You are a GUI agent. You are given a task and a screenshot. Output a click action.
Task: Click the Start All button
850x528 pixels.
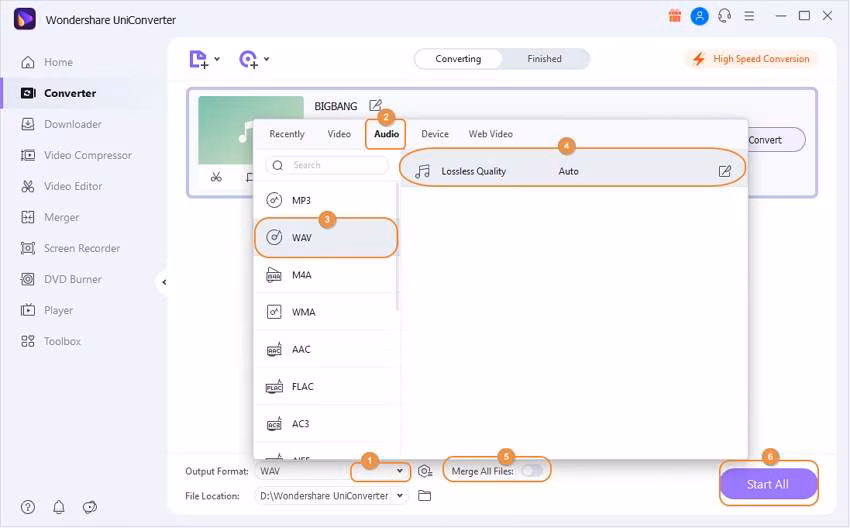click(x=768, y=484)
